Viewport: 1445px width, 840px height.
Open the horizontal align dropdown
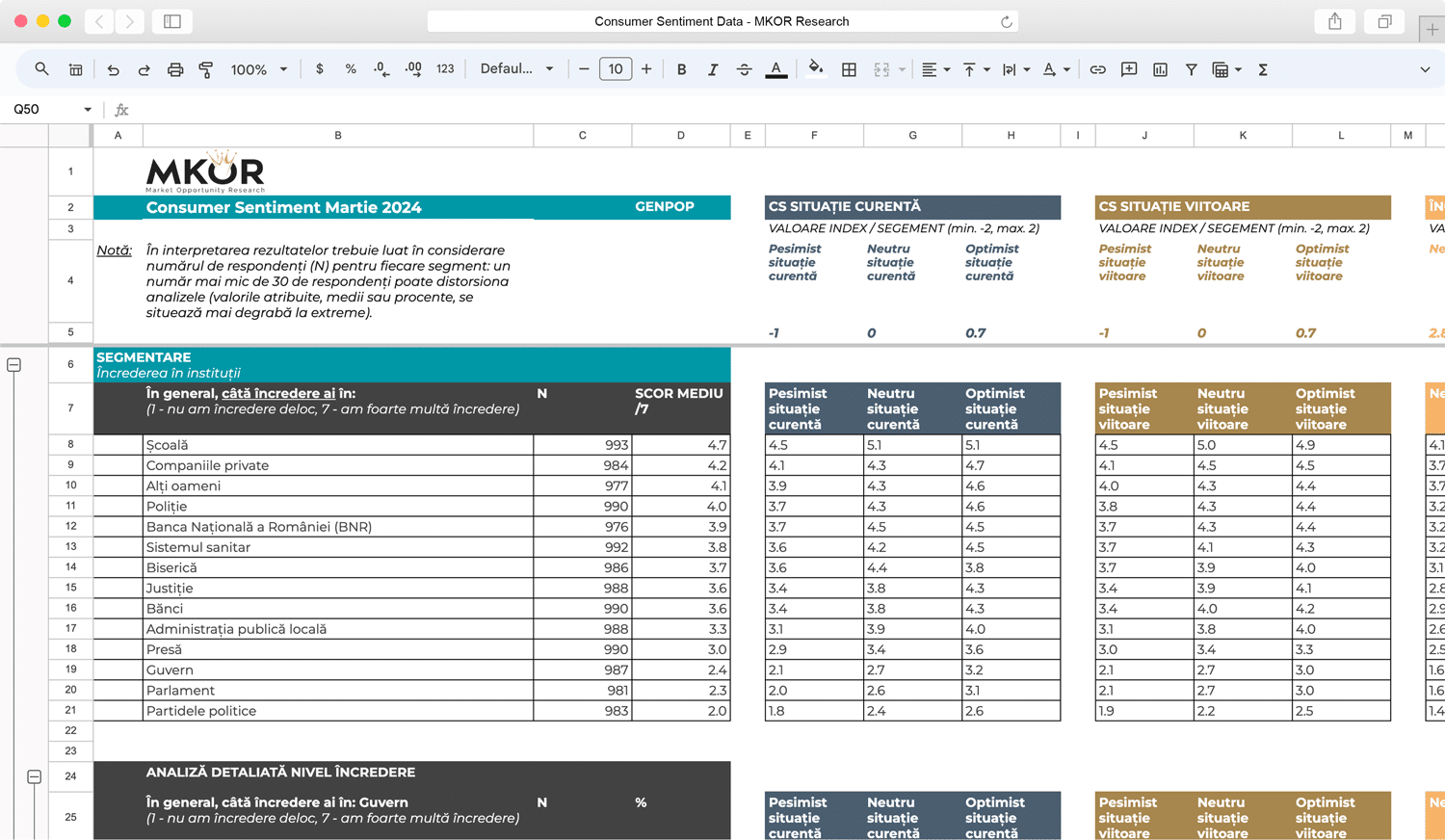tap(935, 69)
